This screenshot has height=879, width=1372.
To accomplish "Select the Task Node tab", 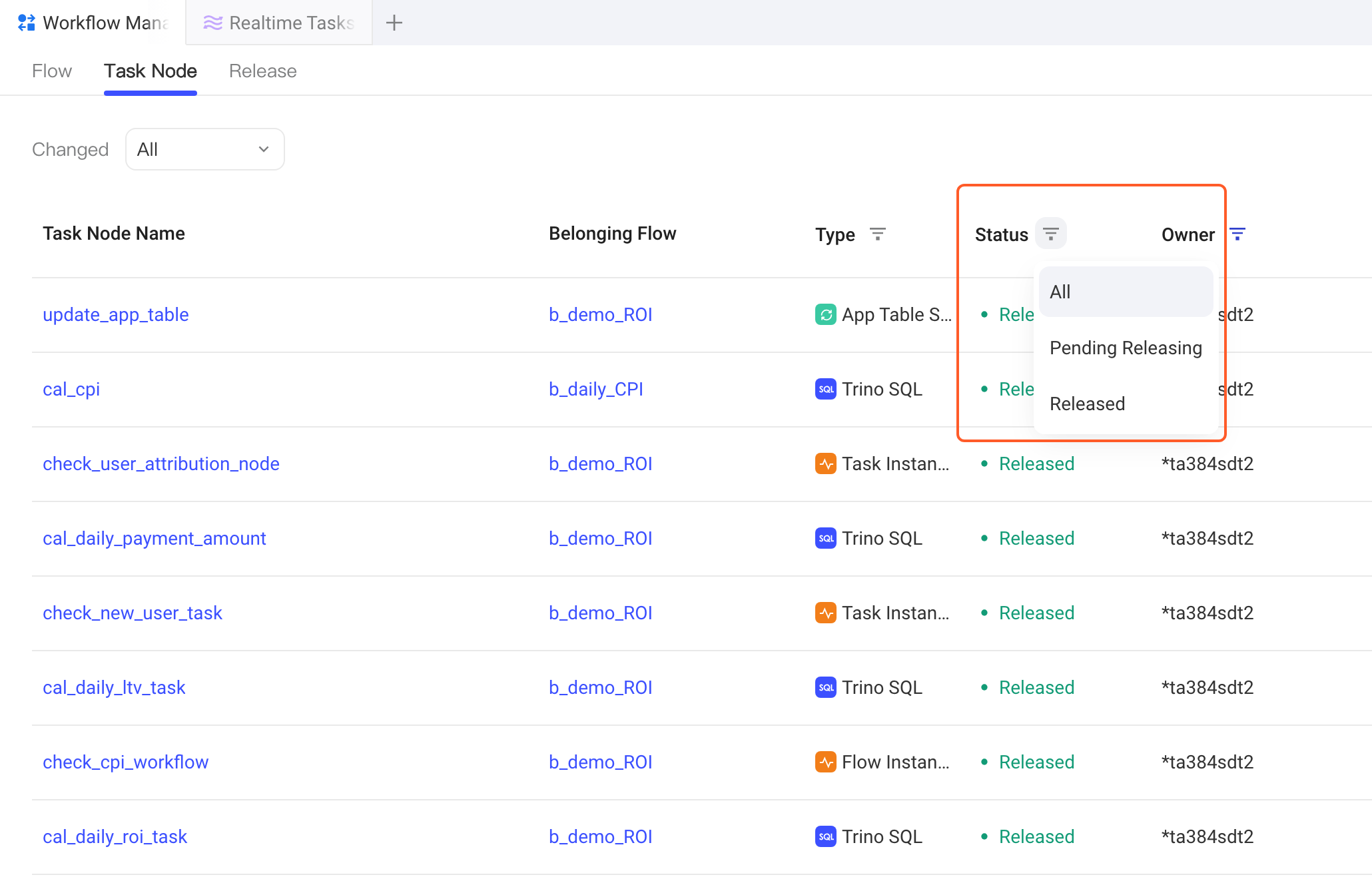I will [x=151, y=71].
